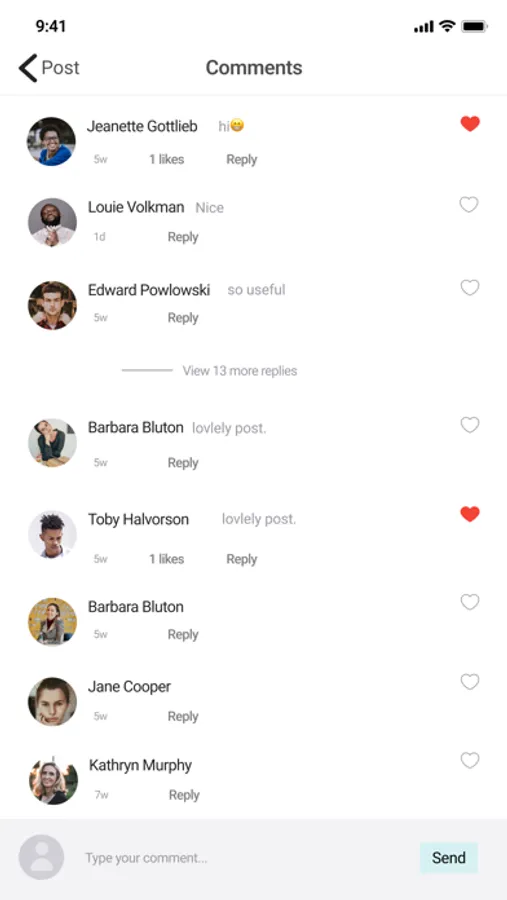Viewport: 507px width, 900px height.
Task: Open Edward Powlowski's profile picture
Action: point(52,305)
